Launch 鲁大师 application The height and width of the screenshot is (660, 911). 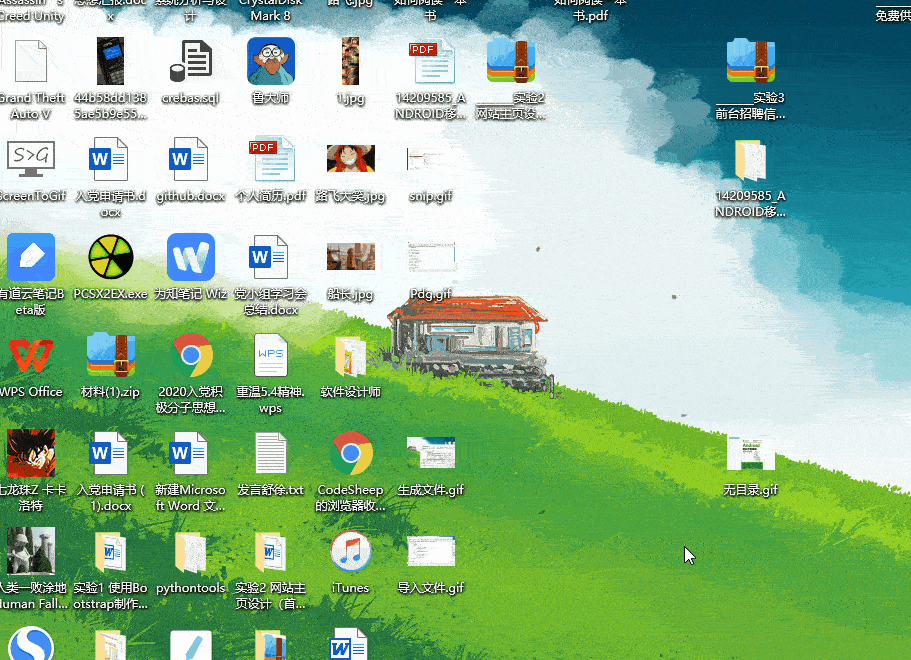pos(271,62)
